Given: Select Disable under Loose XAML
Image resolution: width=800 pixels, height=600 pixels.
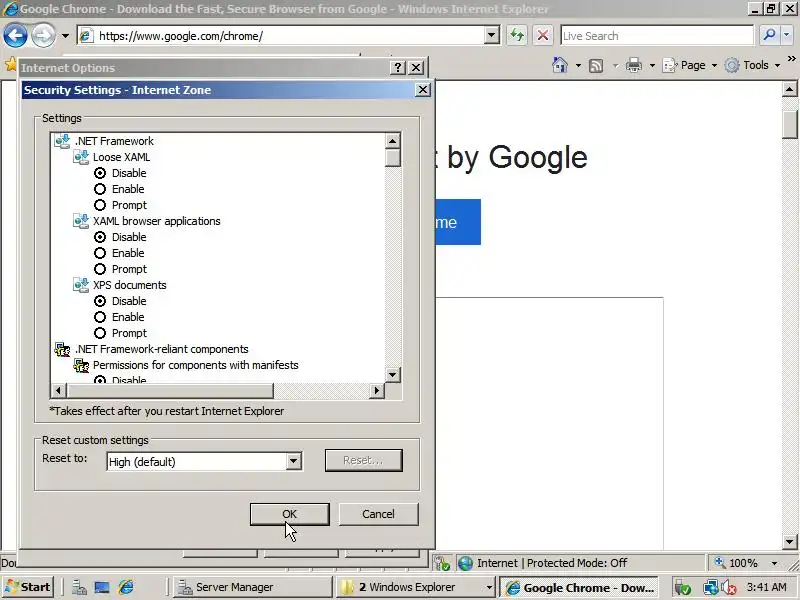Looking at the screenshot, I should click(100, 173).
